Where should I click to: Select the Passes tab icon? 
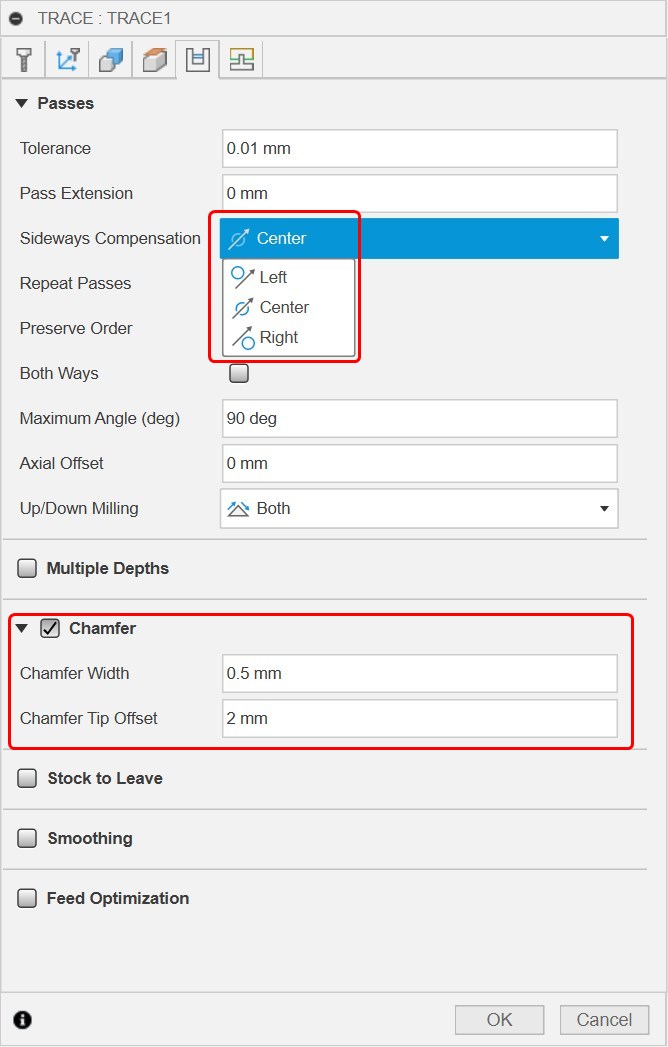tap(198, 60)
